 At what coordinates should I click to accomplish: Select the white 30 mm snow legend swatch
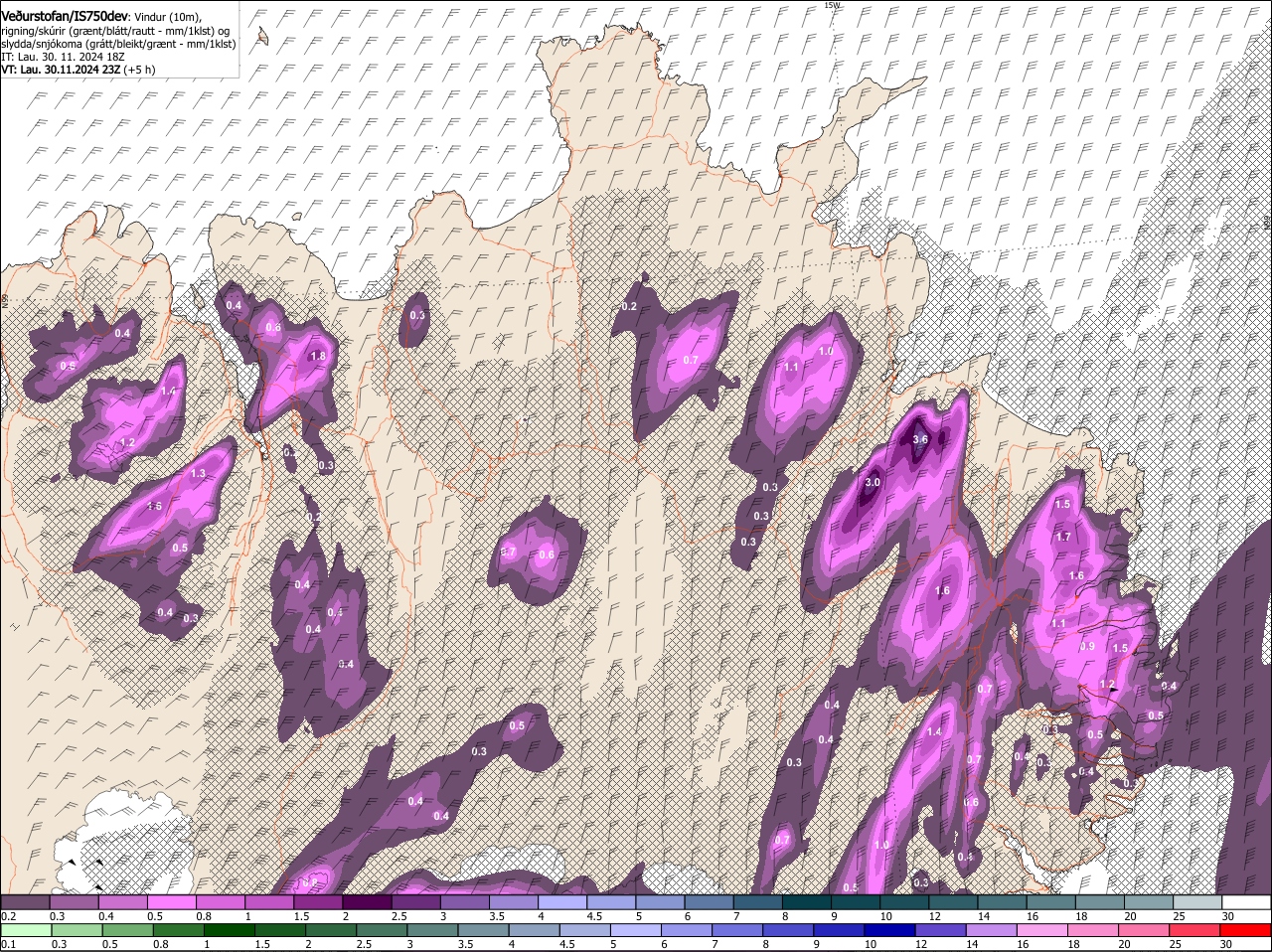pyautogui.click(x=1246, y=902)
